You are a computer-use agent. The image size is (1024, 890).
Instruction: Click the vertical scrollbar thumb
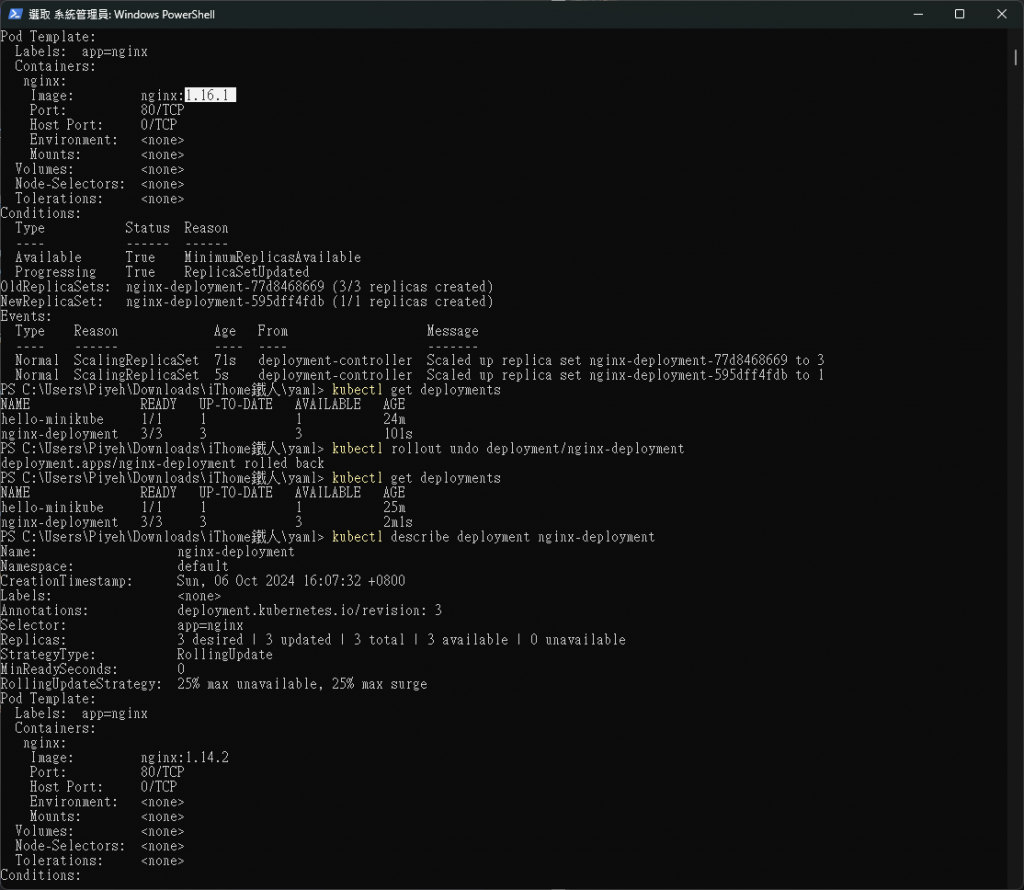coord(1016,57)
